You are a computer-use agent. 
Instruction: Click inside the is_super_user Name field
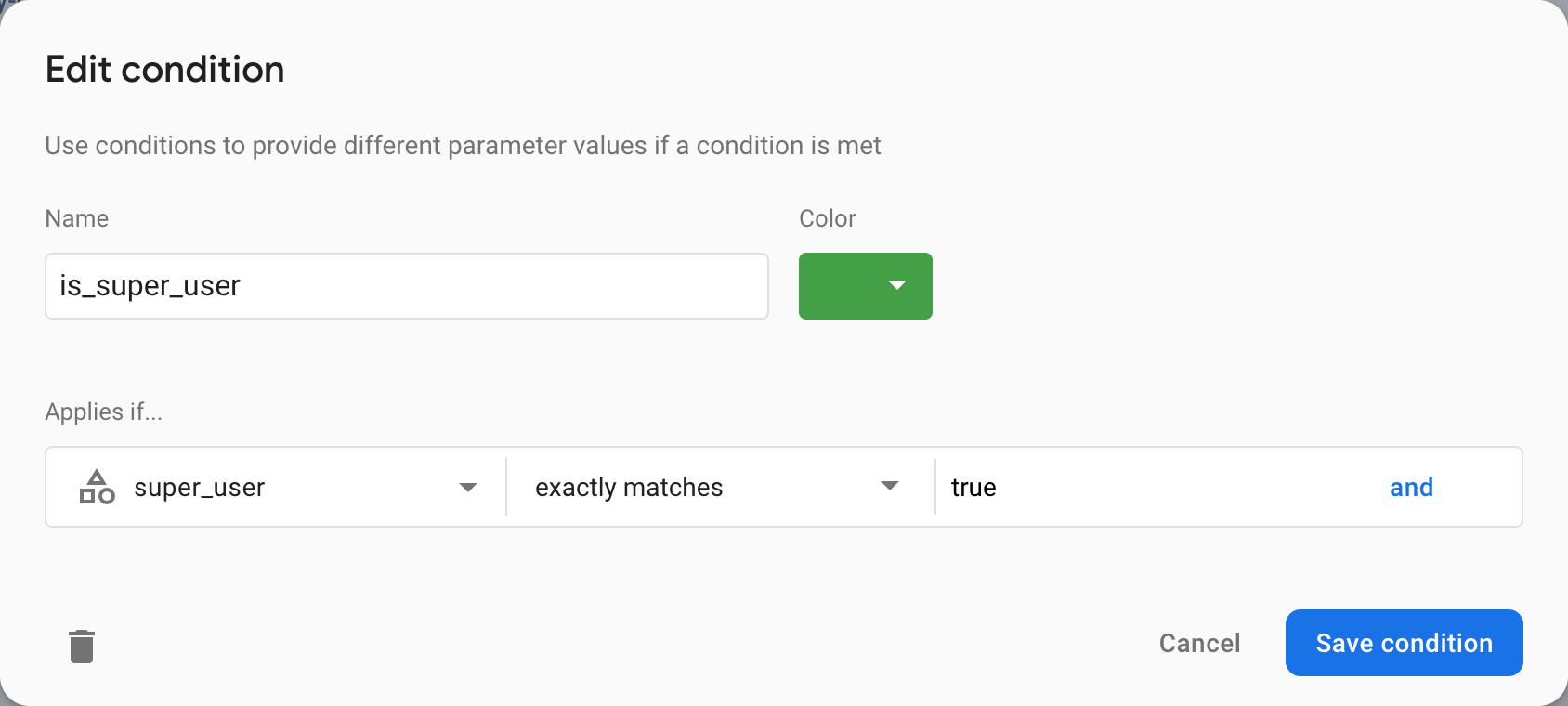pyautogui.click(x=406, y=286)
